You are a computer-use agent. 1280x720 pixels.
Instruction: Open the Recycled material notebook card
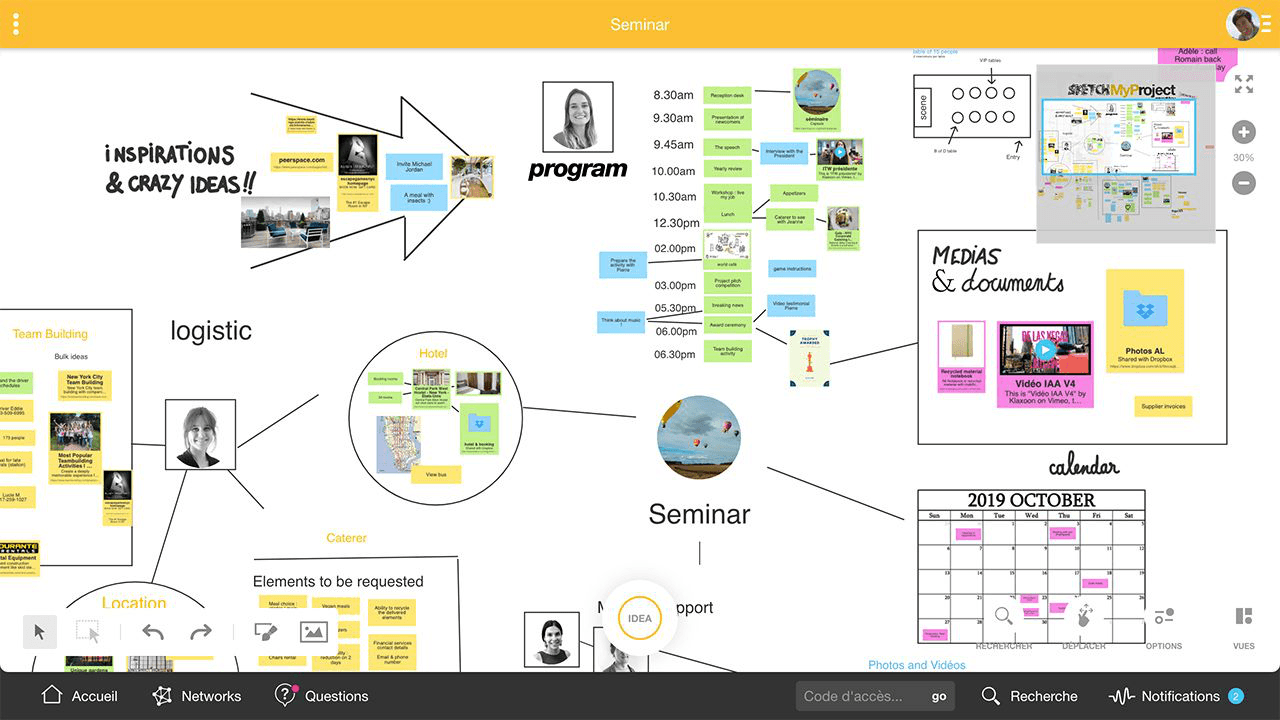(961, 356)
